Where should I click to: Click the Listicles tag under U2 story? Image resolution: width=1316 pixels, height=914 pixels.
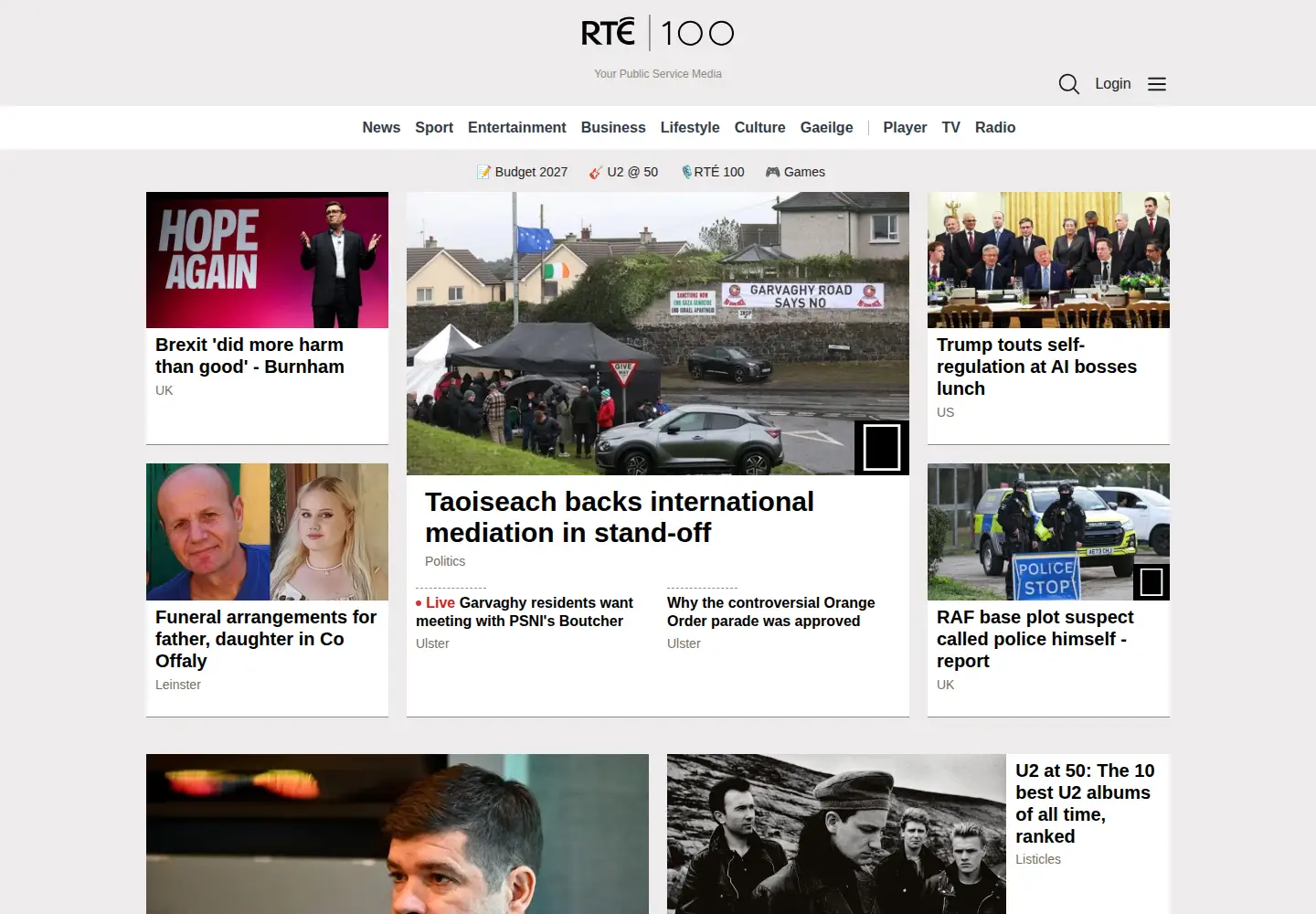[x=1038, y=859]
